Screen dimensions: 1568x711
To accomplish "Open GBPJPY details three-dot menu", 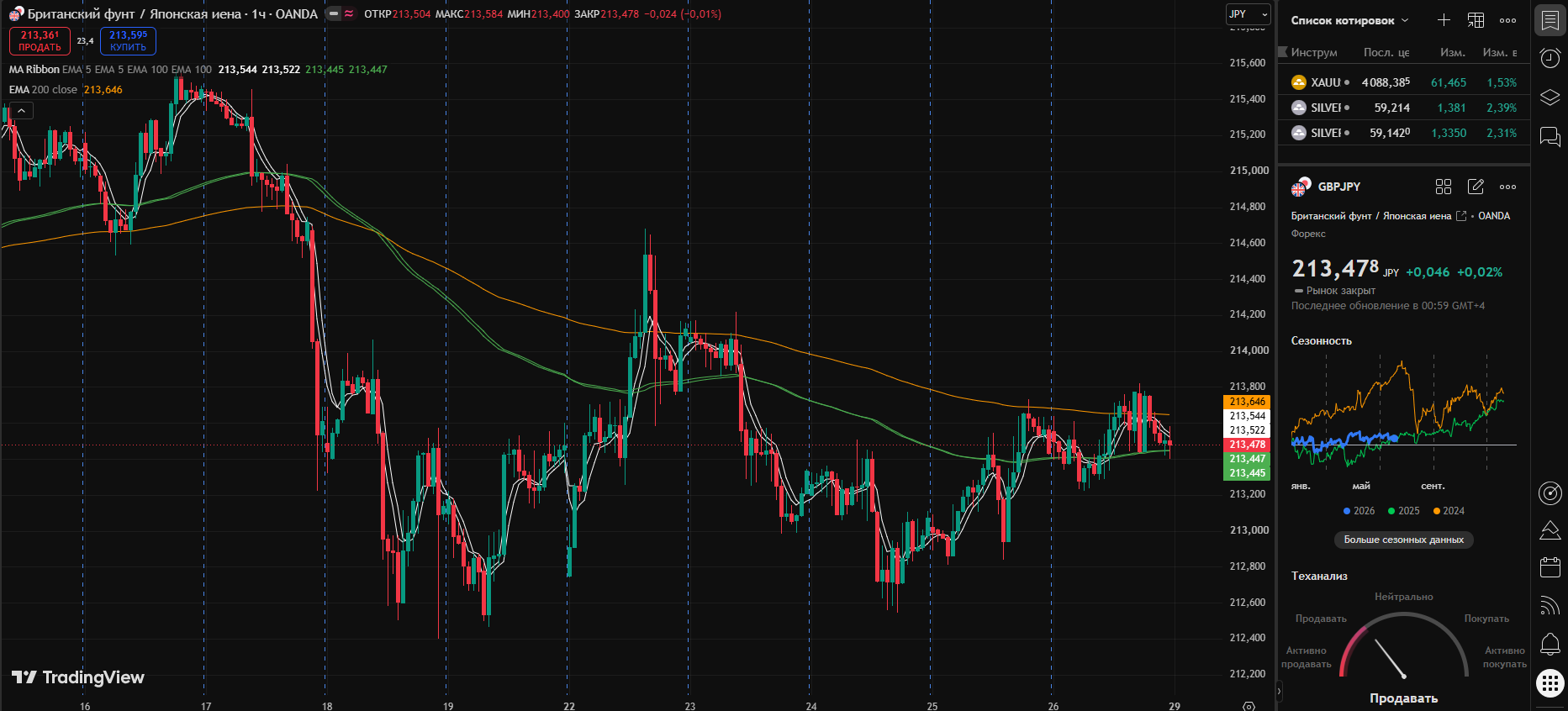I will [1508, 187].
